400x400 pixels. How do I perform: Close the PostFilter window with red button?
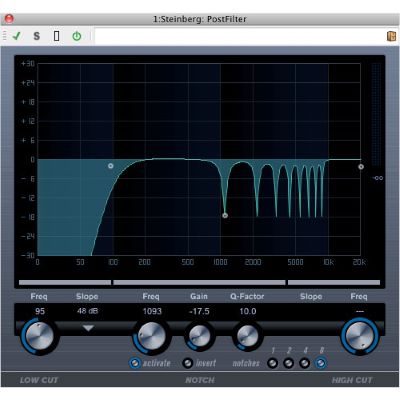[x=9, y=19]
